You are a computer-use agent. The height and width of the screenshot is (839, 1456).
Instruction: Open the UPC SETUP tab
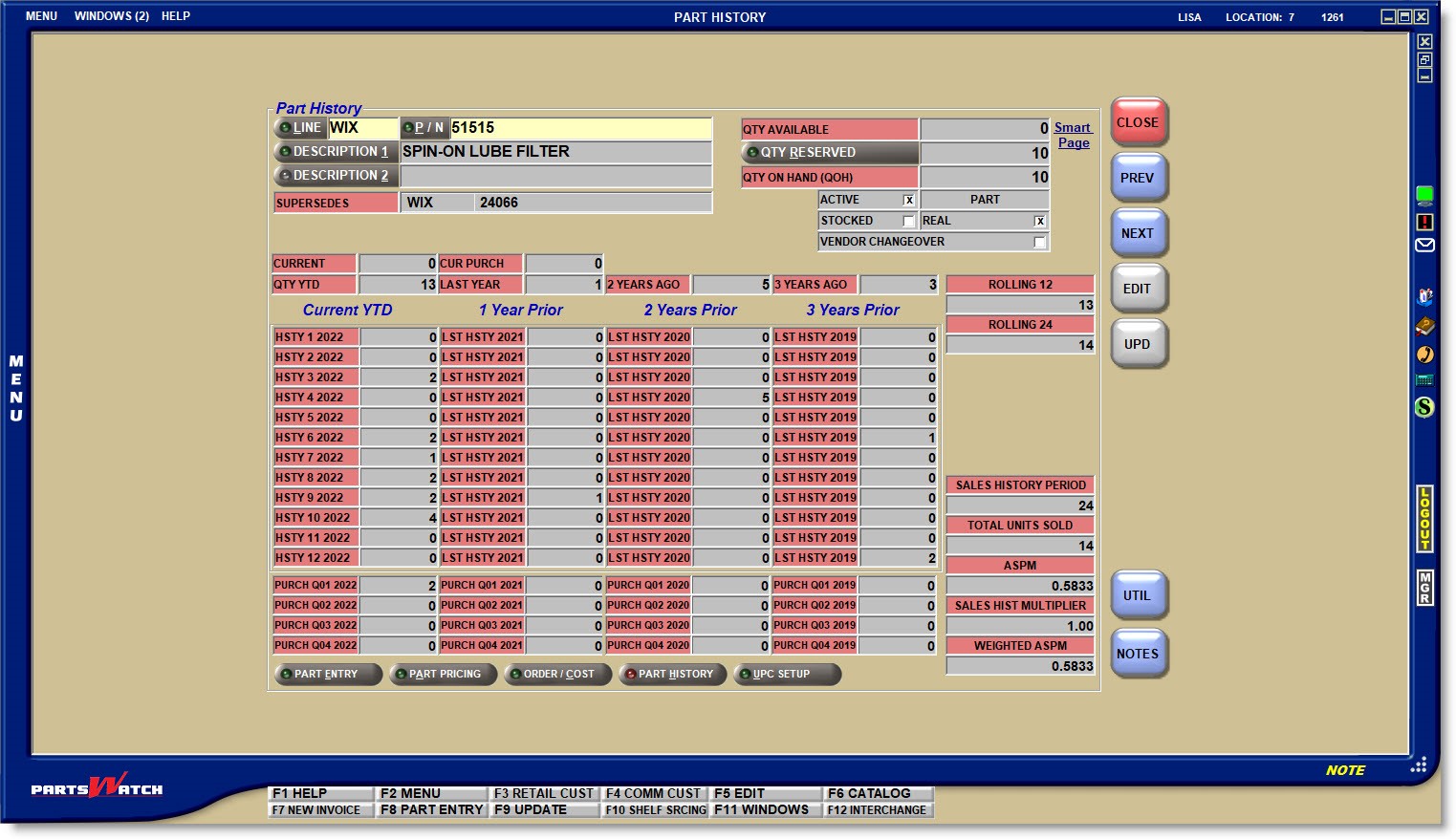pyautogui.click(x=787, y=675)
